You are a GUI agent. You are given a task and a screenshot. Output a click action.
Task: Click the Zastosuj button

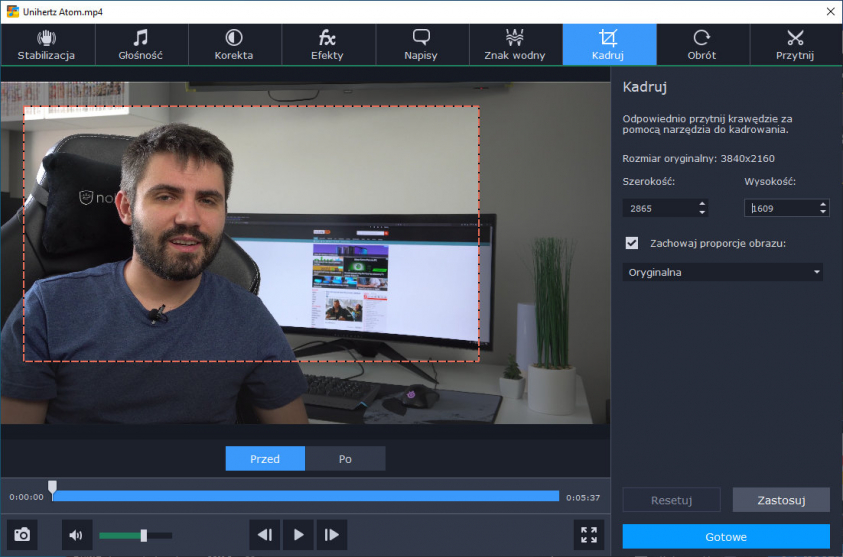click(781, 500)
